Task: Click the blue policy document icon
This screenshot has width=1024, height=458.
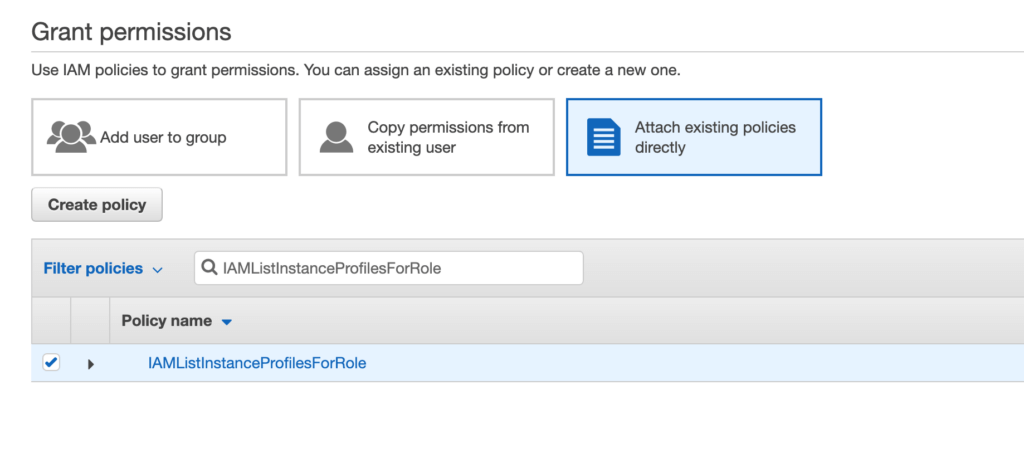Action: point(603,137)
